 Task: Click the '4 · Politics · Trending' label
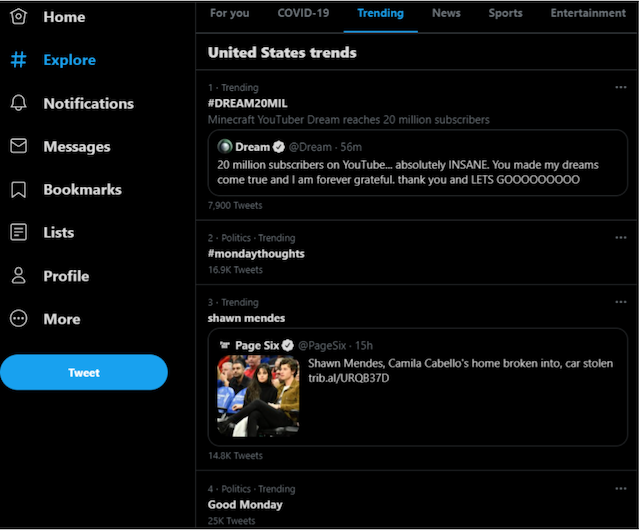click(x=251, y=489)
